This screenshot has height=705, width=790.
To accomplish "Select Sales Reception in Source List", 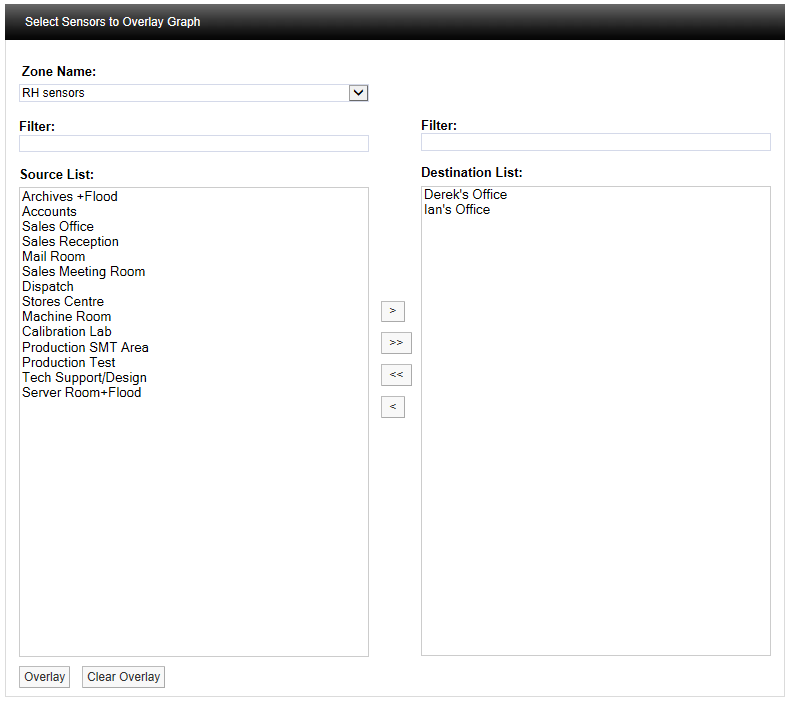I will (70, 242).
